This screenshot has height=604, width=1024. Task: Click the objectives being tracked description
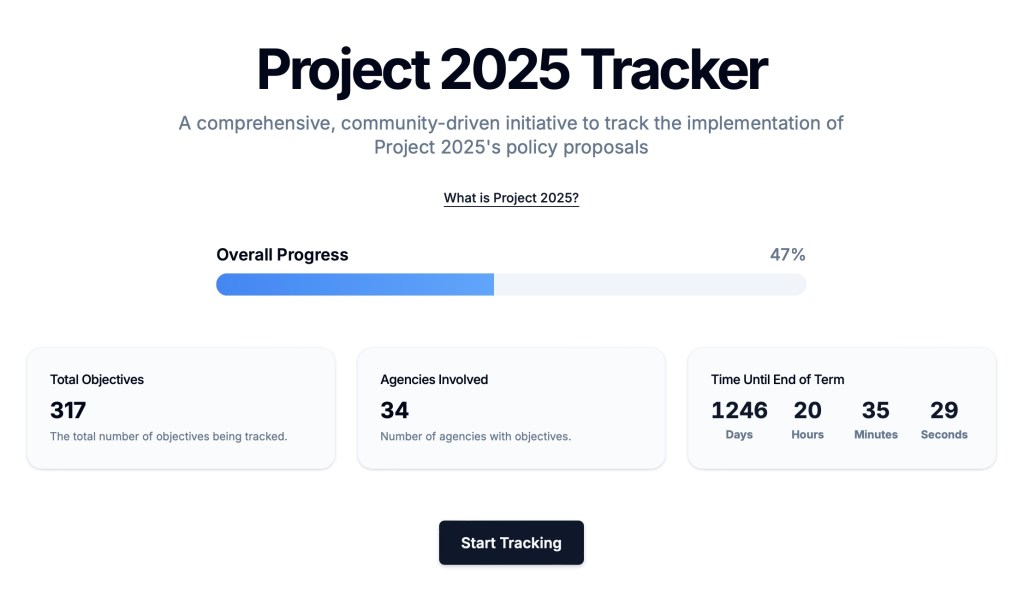pos(168,436)
